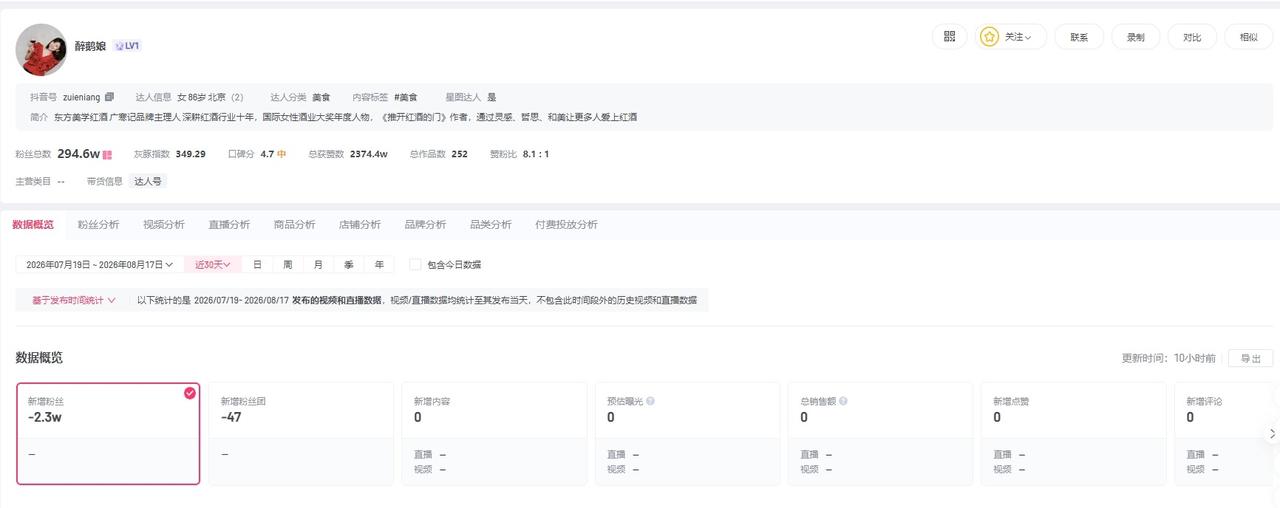
Task: Expand the 近30天 period dropdown
Action: click(213, 265)
